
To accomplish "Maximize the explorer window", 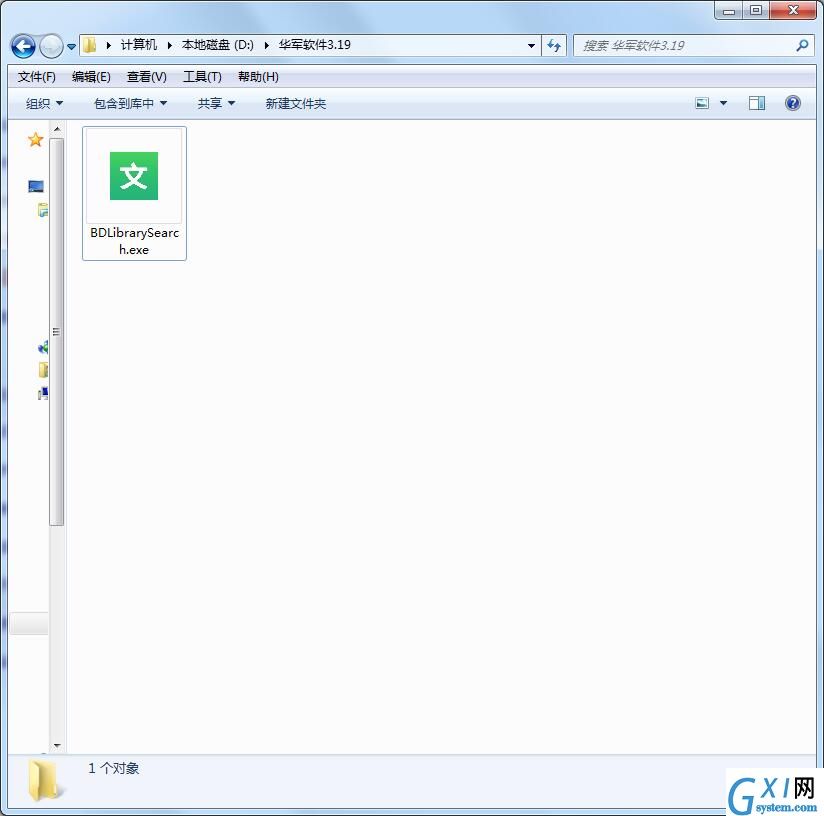I will pyautogui.click(x=756, y=11).
